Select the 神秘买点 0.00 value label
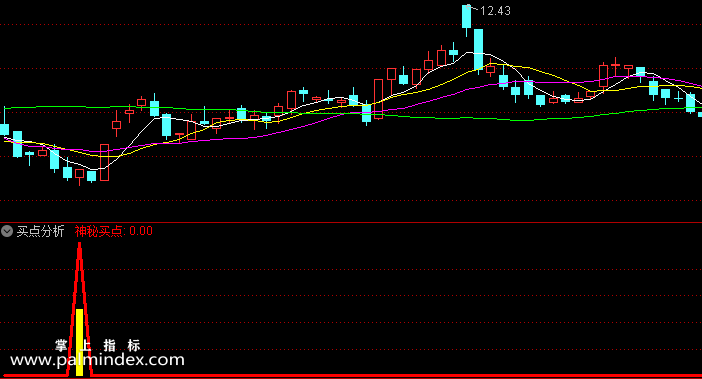 [114, 231]
